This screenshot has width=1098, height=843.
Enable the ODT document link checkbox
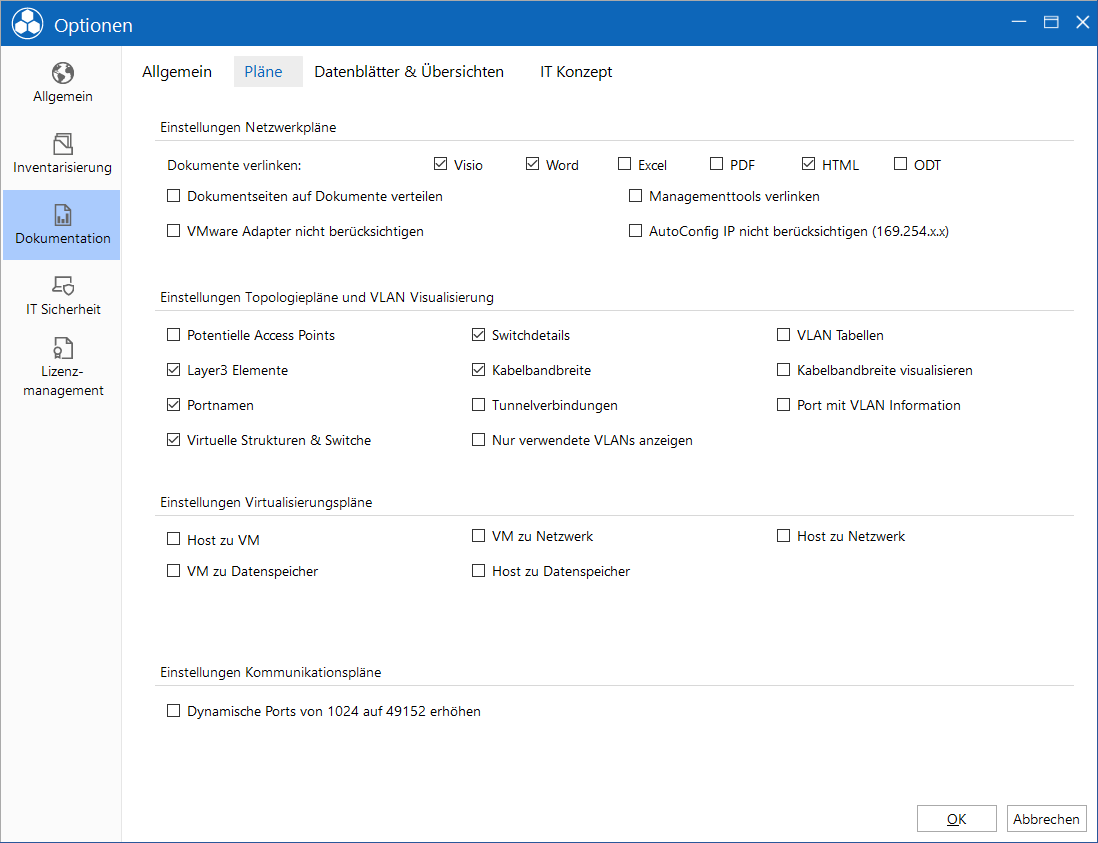tap(901, 164)
